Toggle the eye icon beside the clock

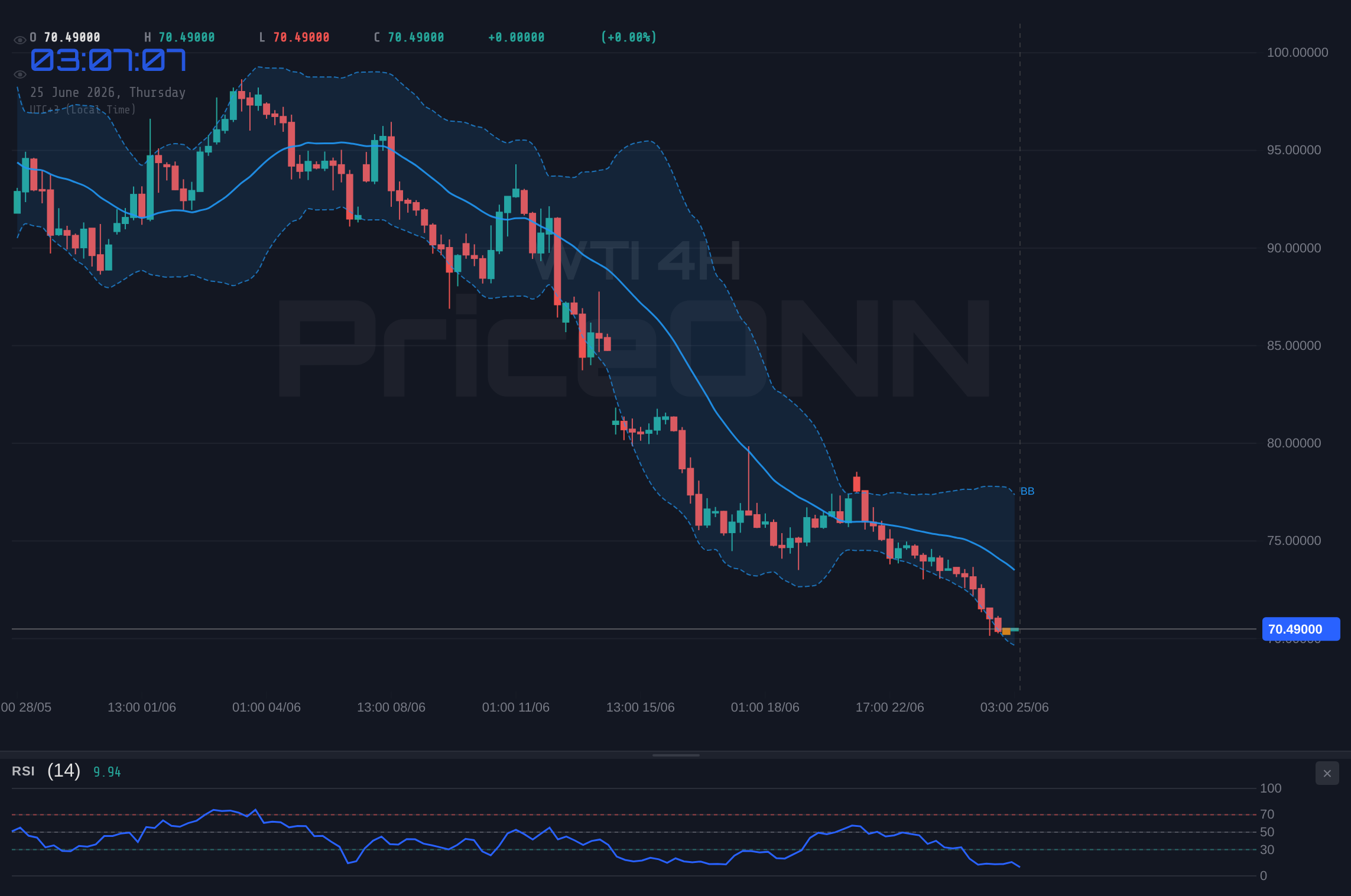pos(20,74)
